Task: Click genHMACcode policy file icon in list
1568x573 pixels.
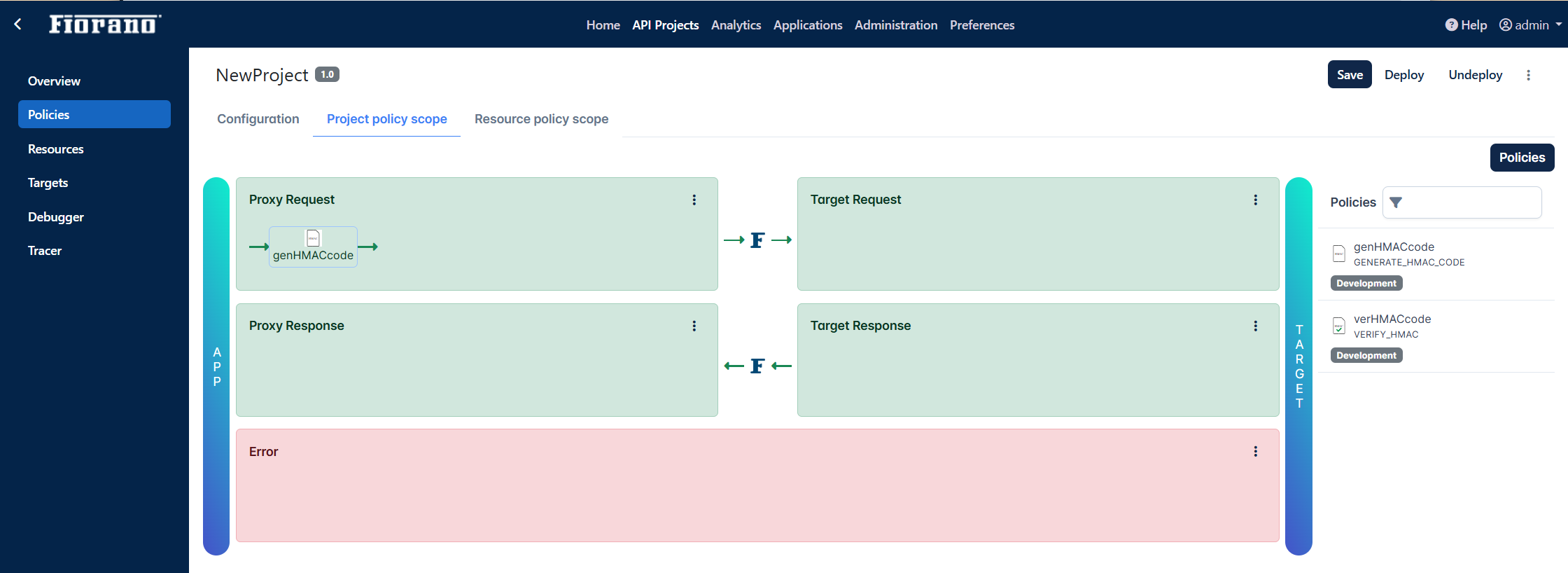Action: (x=1339, y=253)
